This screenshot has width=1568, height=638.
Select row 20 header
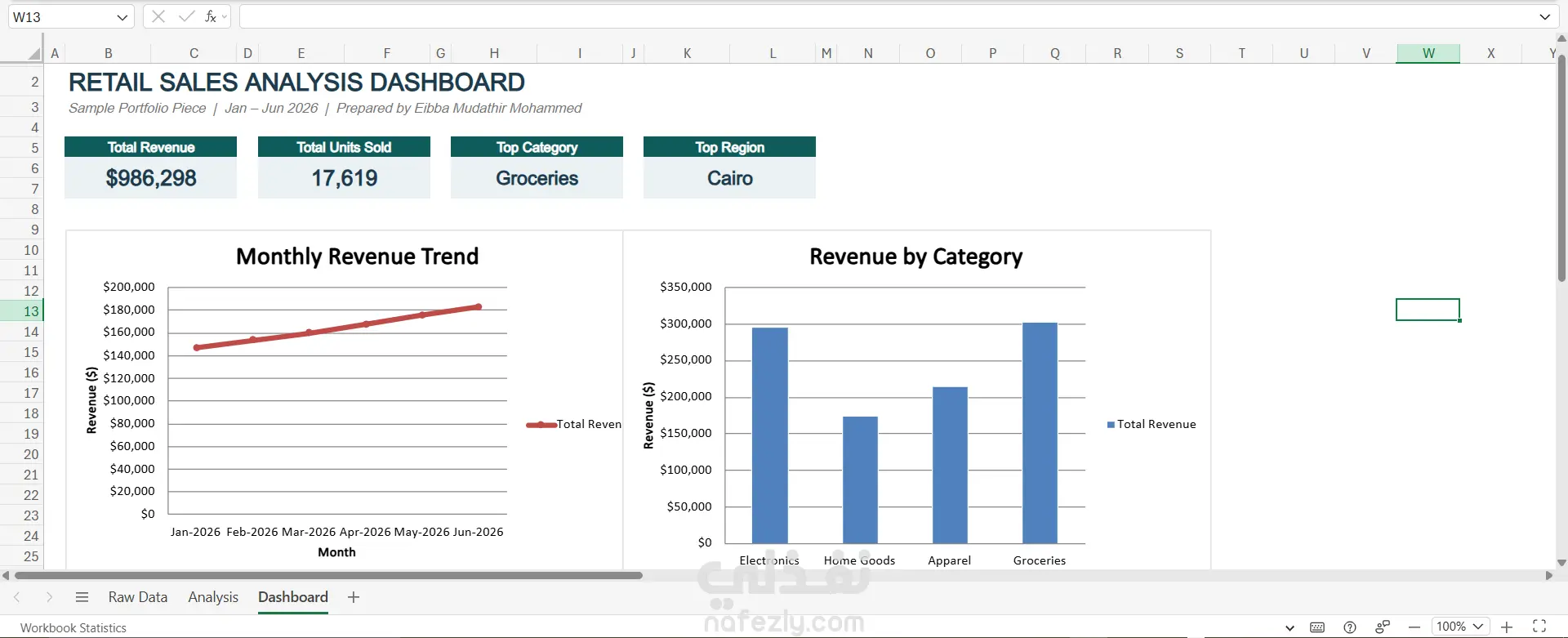21,454
